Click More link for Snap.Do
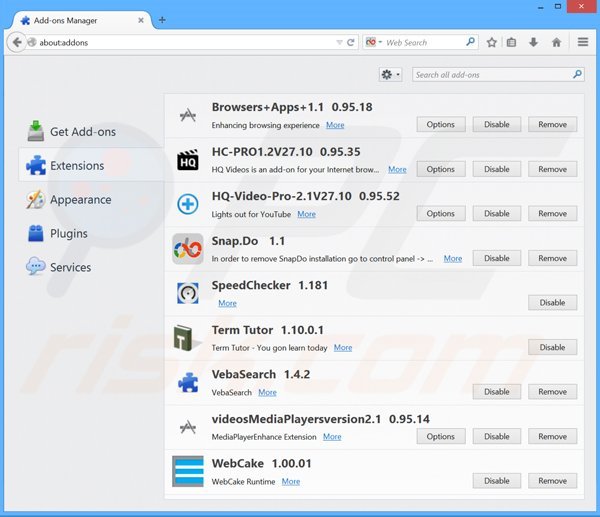This screenshot has height=517, width=600. click(453, 259)
